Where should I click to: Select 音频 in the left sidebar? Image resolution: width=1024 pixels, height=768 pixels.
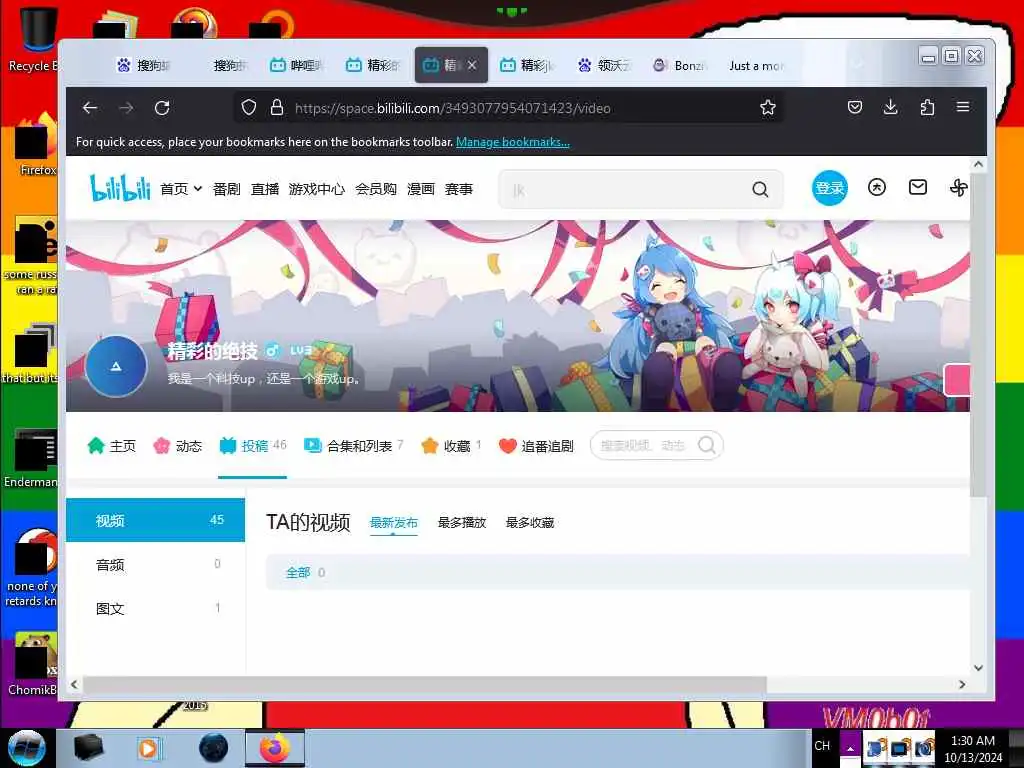click(155, 564)
